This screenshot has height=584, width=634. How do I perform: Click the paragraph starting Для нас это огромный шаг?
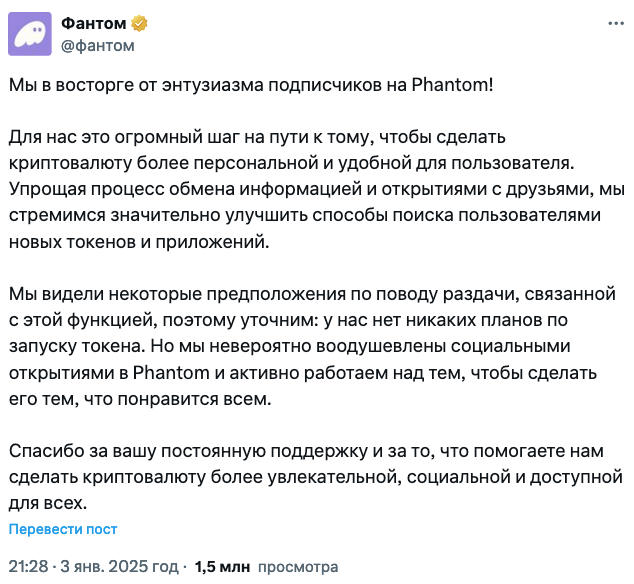[317, 190]
